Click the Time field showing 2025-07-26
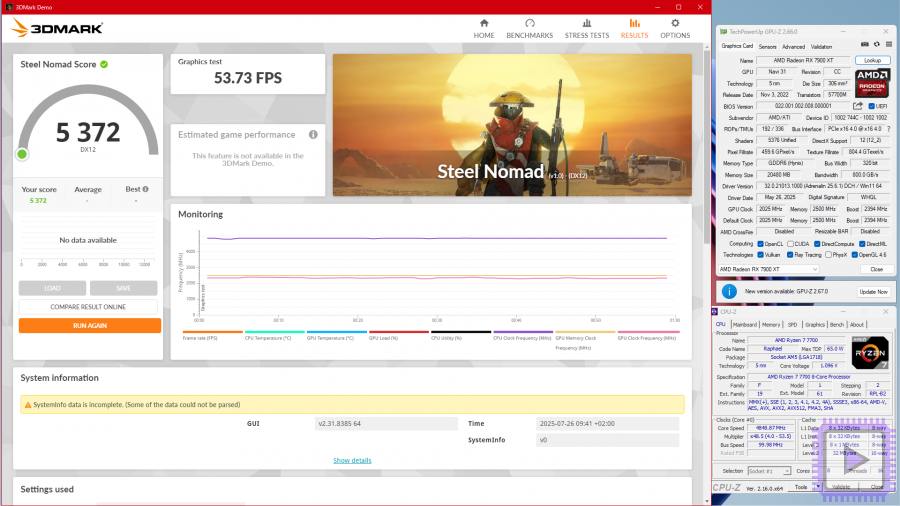 pos(607,424)
